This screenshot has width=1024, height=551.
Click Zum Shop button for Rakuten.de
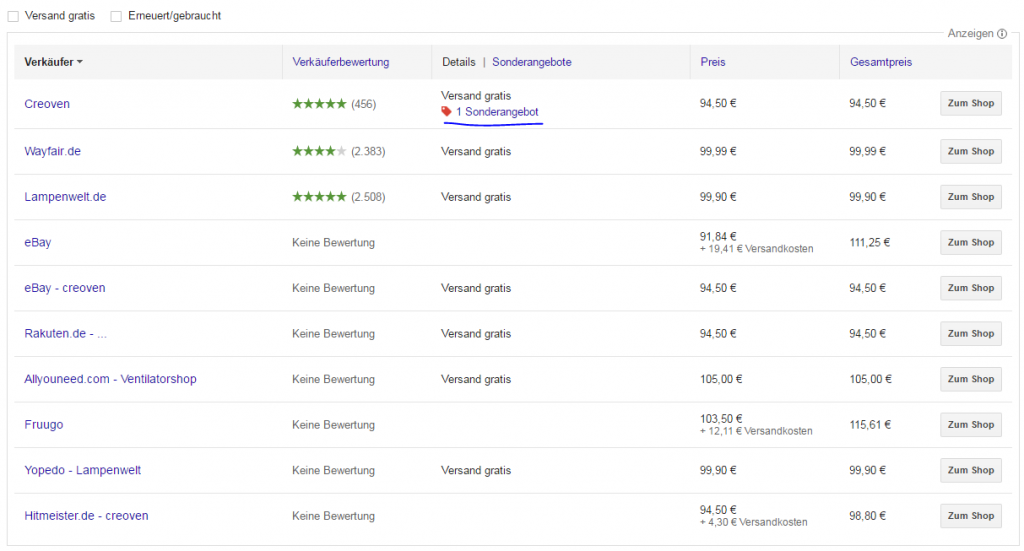[970, 334]
